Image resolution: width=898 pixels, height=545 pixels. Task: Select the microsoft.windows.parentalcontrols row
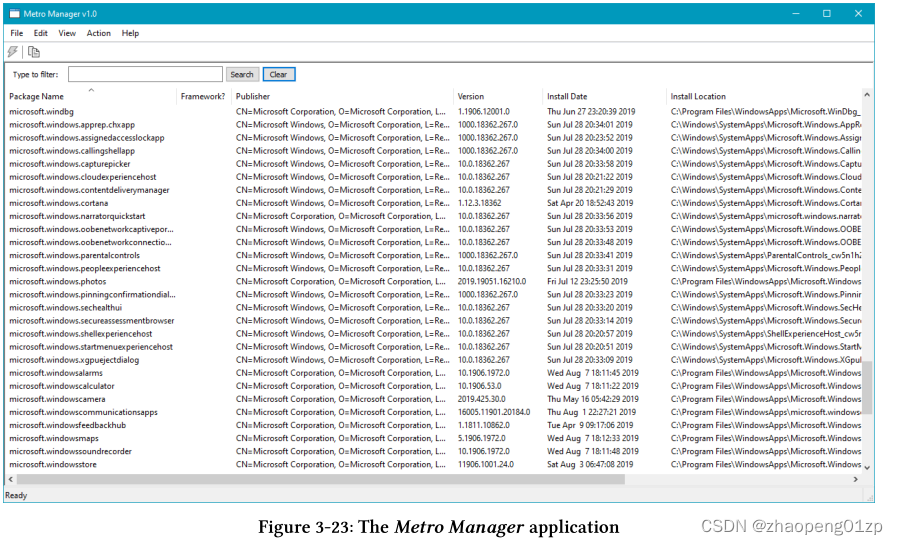click(x=434, y=255)
